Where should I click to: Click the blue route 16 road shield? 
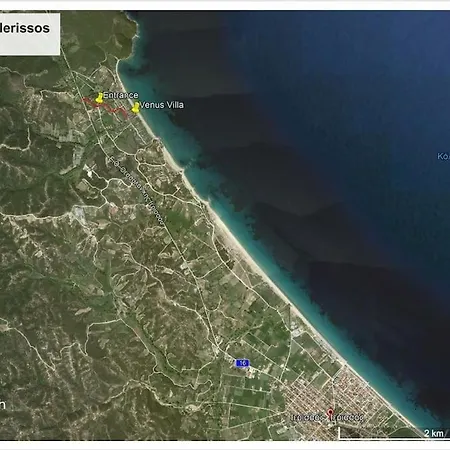coord(242,363)
